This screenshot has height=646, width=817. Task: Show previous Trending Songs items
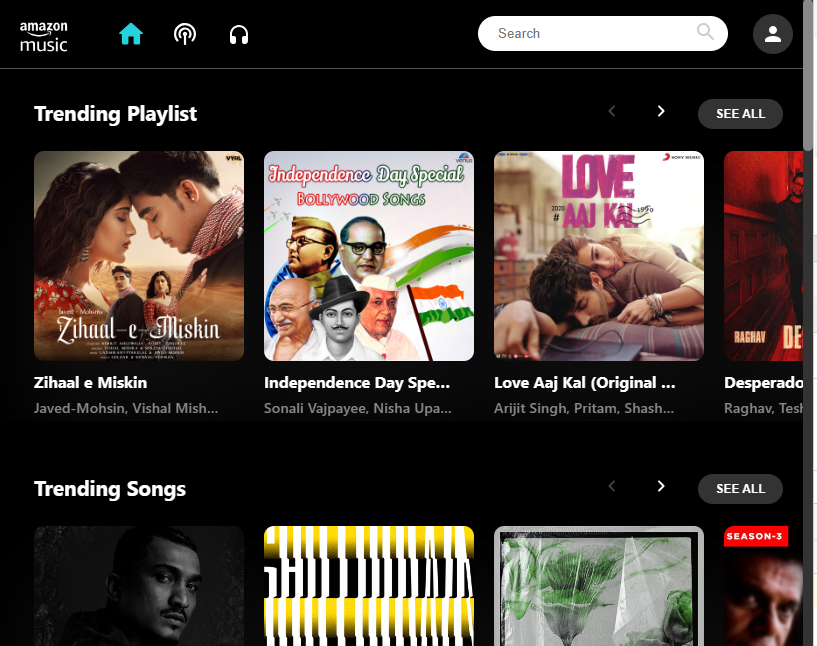pyautogui.click(x=612, y=486)
